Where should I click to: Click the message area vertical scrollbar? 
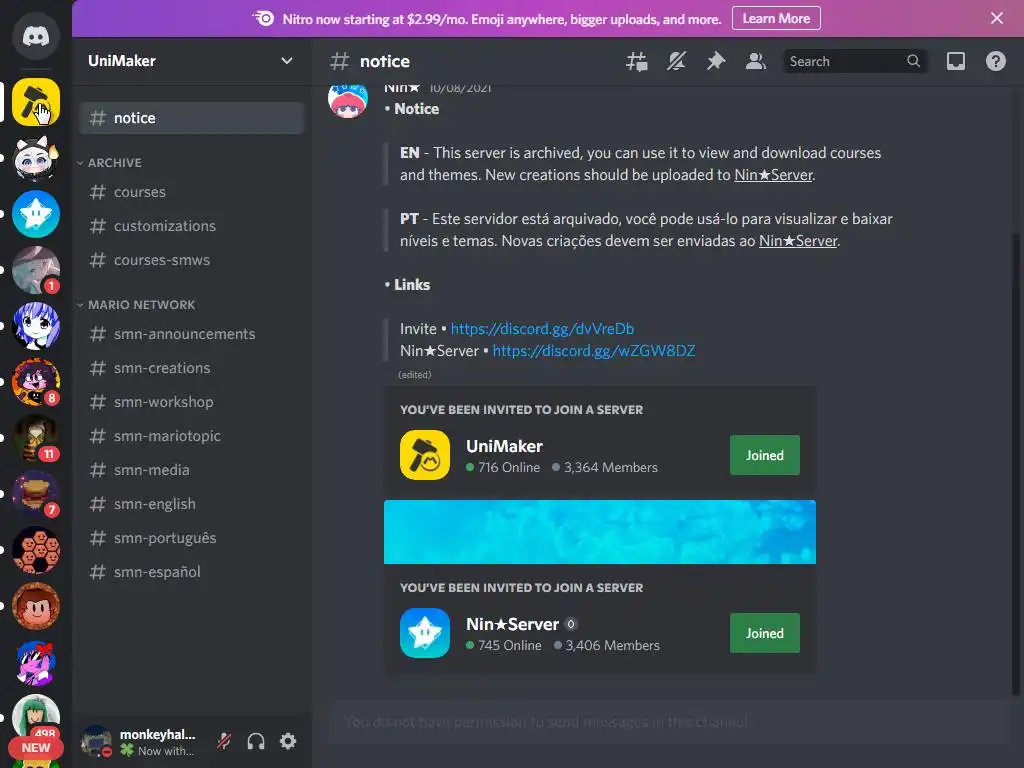click(1016, 464)
